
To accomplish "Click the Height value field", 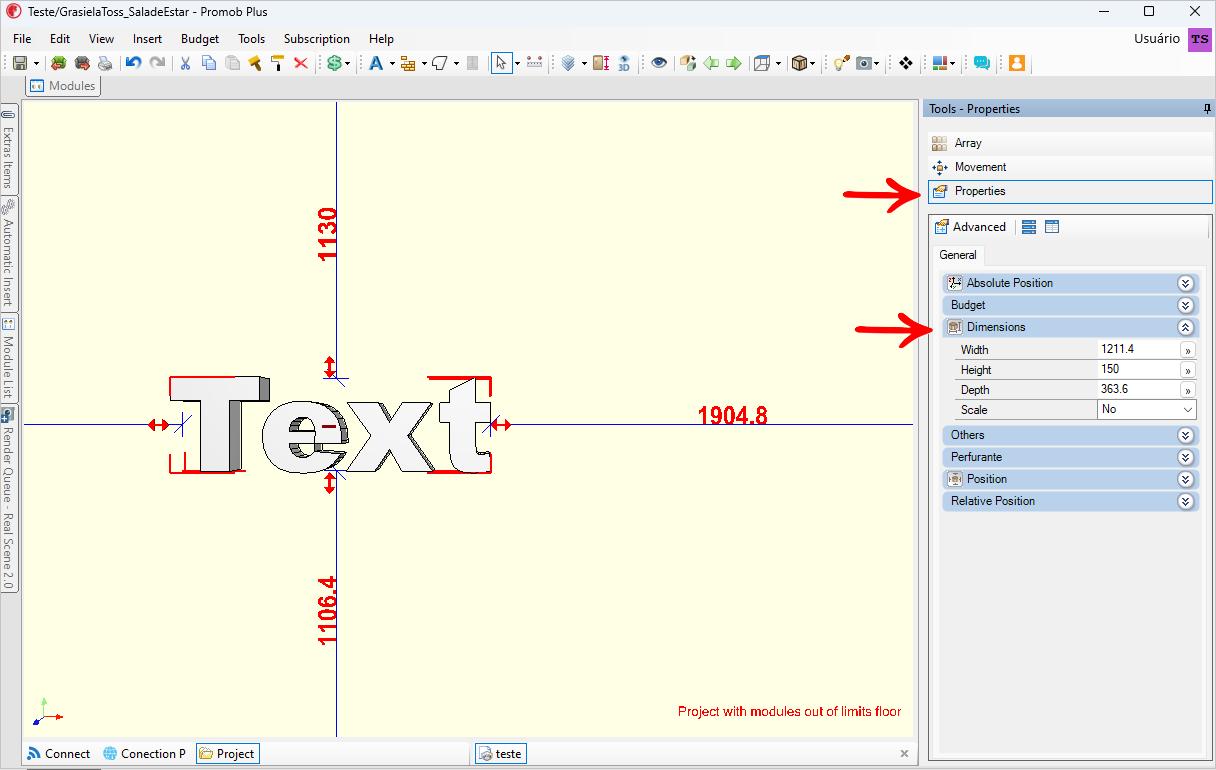I will [x=1138, y=370].
